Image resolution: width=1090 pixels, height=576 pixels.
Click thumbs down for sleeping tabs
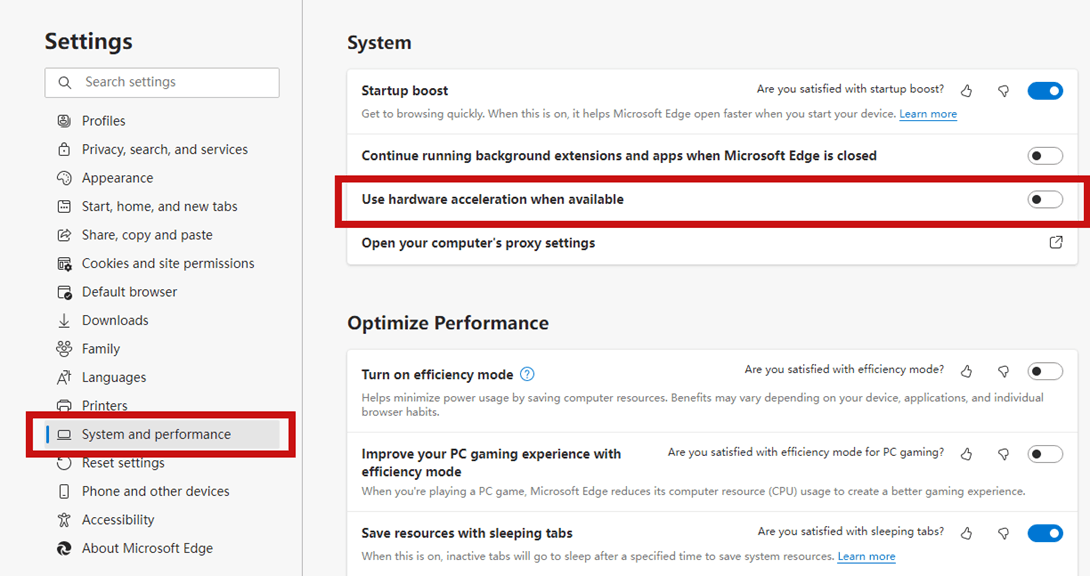[x=1003, y=533]
